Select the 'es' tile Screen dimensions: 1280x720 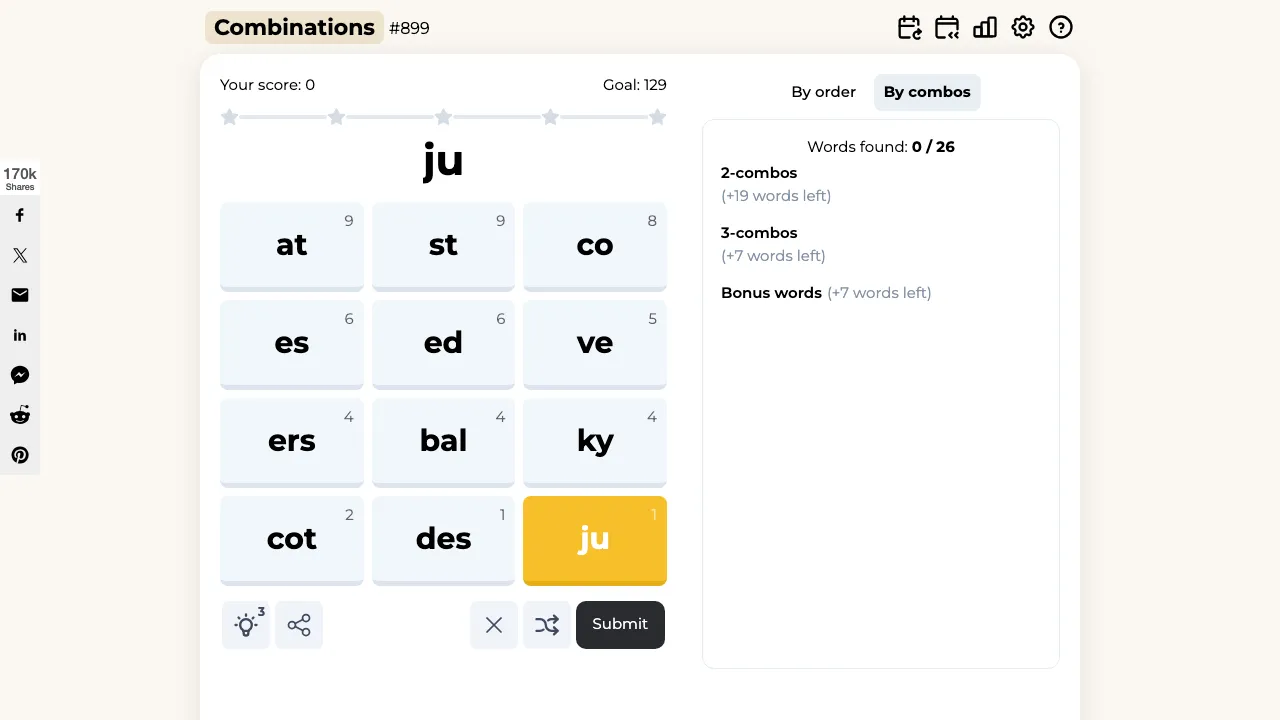[292, 345]
